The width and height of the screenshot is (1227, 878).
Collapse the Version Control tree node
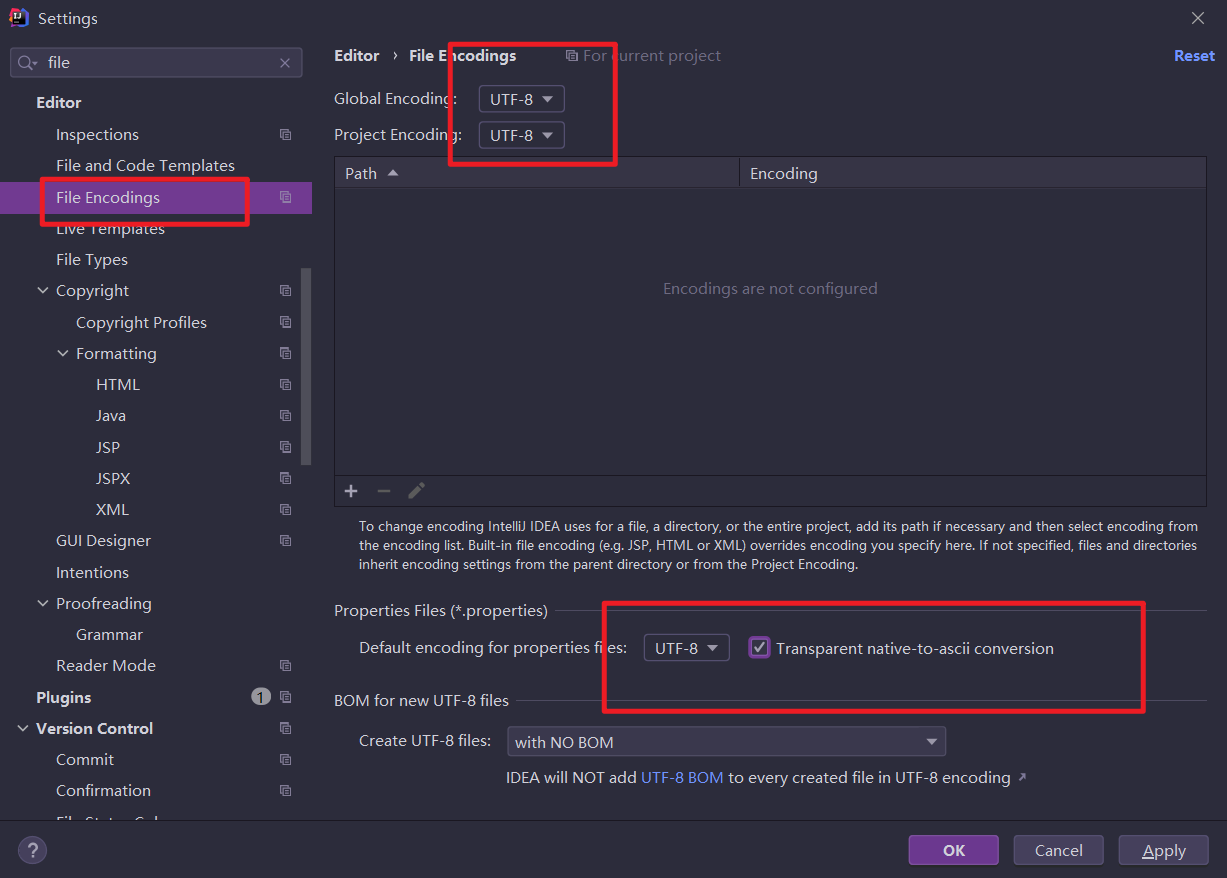[x=23, y=728]
